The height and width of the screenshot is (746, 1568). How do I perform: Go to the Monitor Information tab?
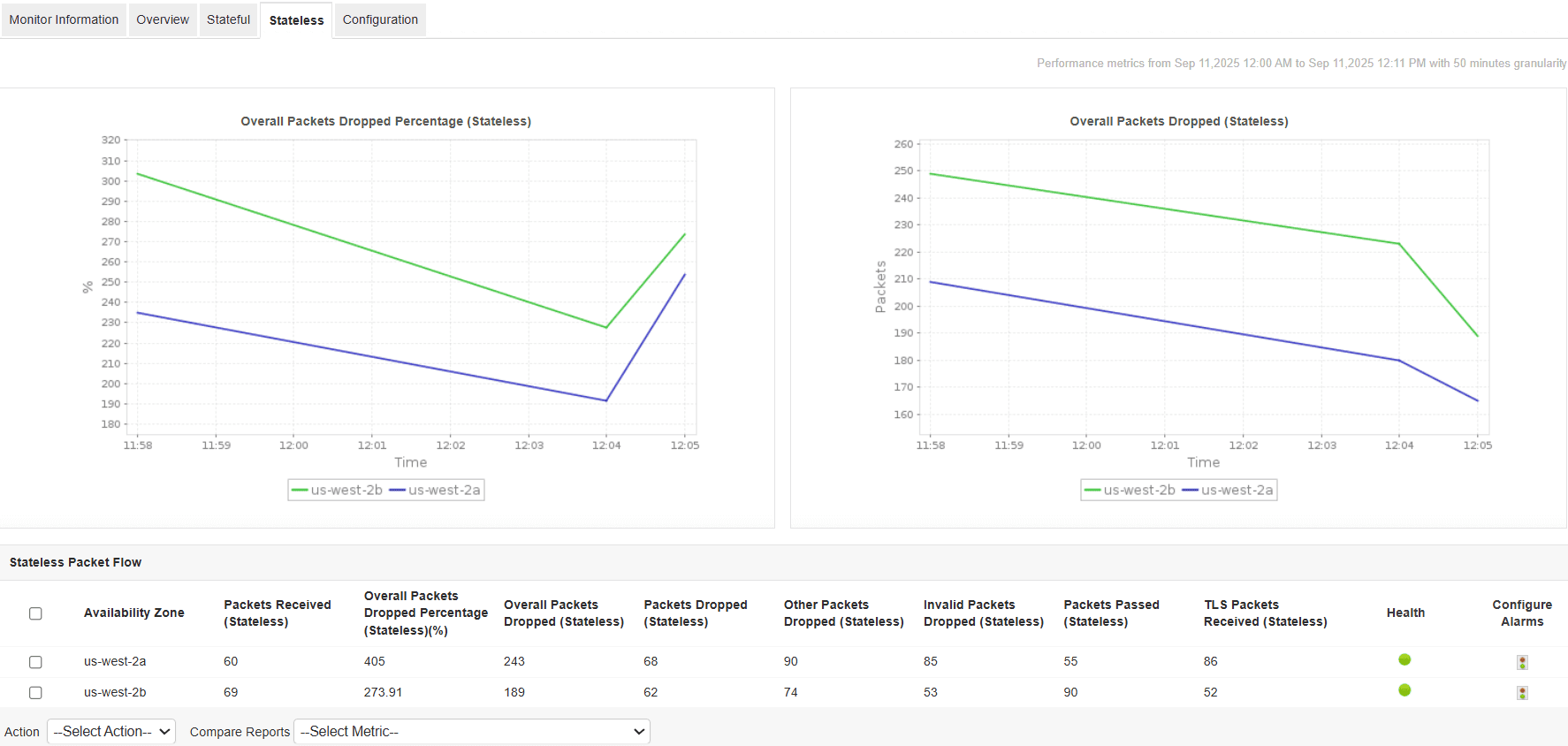64,19
